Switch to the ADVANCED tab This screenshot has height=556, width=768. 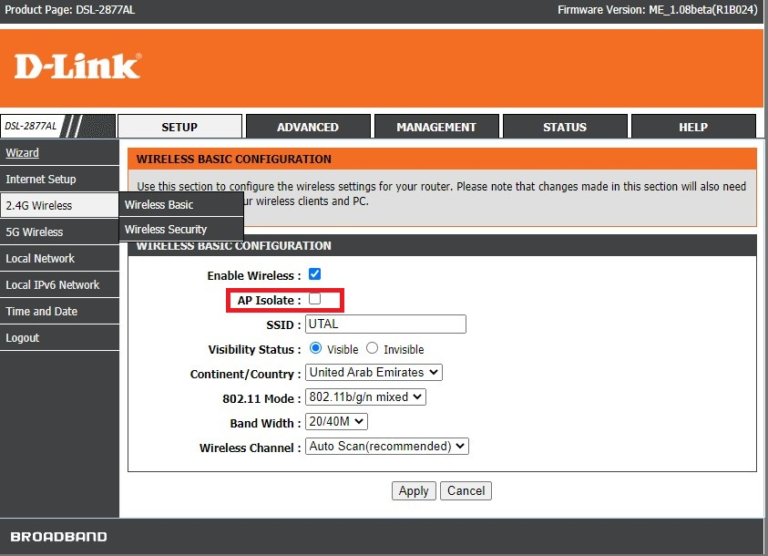[308, 127]
